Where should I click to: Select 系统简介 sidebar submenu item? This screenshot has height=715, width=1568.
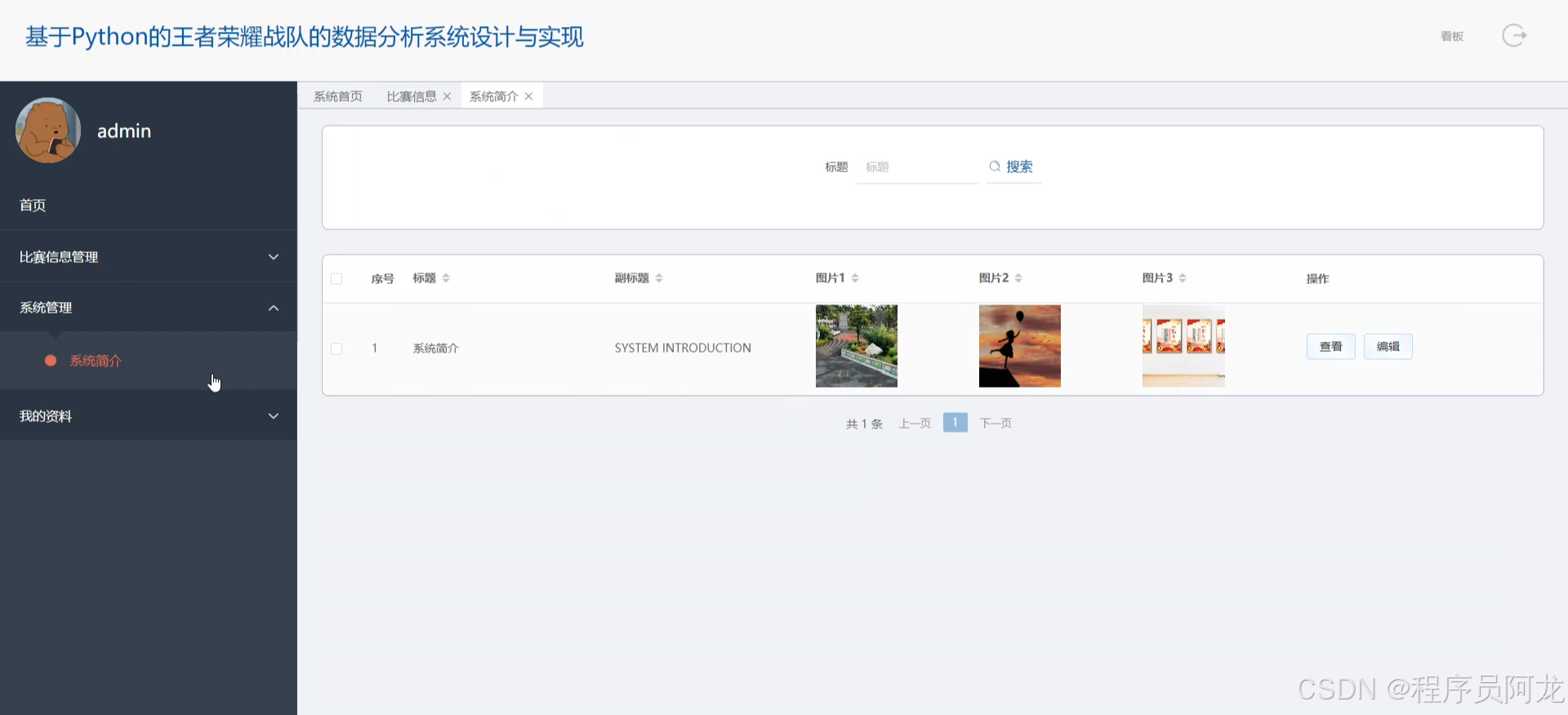point(148,361)
